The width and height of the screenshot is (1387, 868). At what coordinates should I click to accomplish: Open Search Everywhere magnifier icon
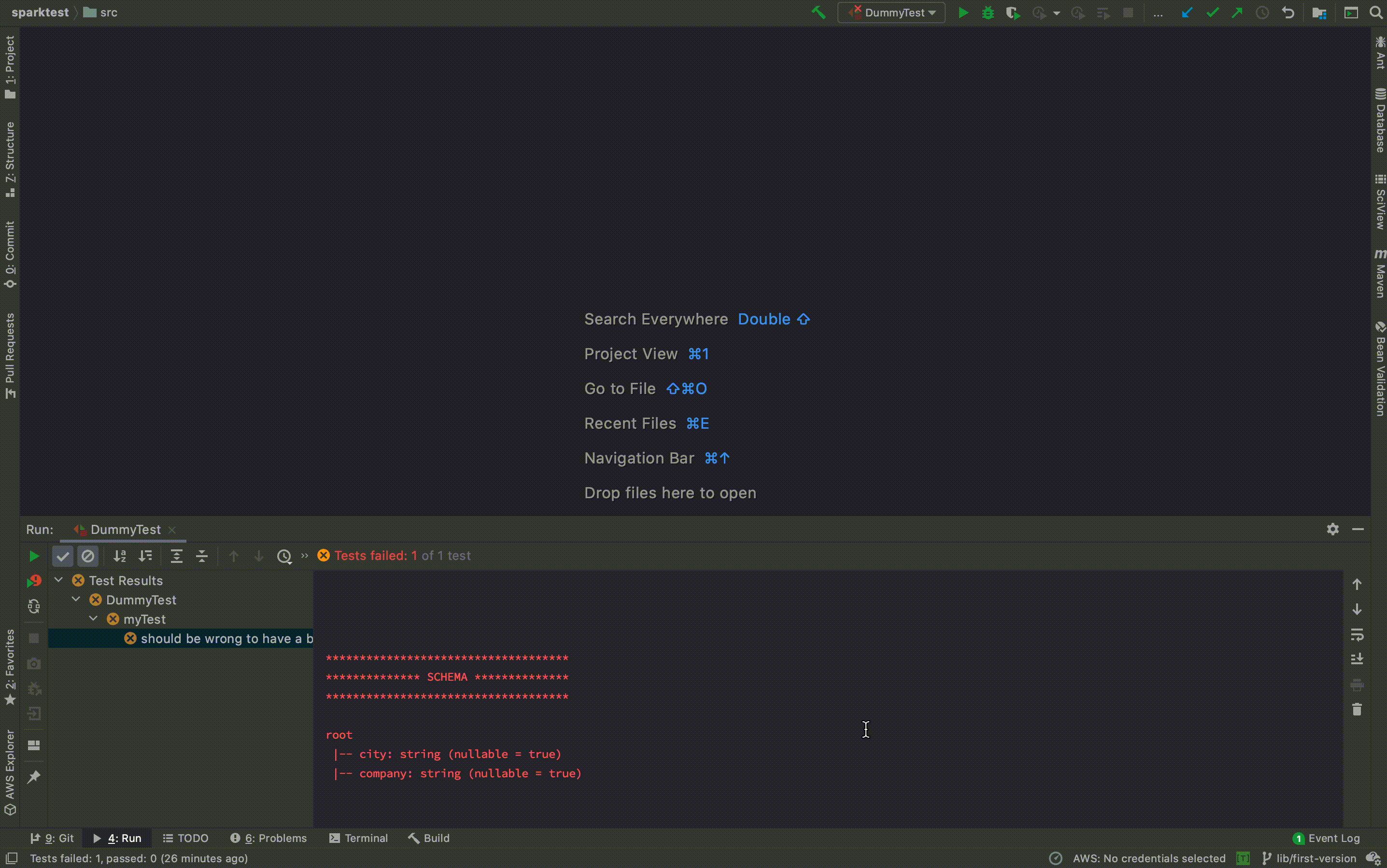coord(1376,13)
